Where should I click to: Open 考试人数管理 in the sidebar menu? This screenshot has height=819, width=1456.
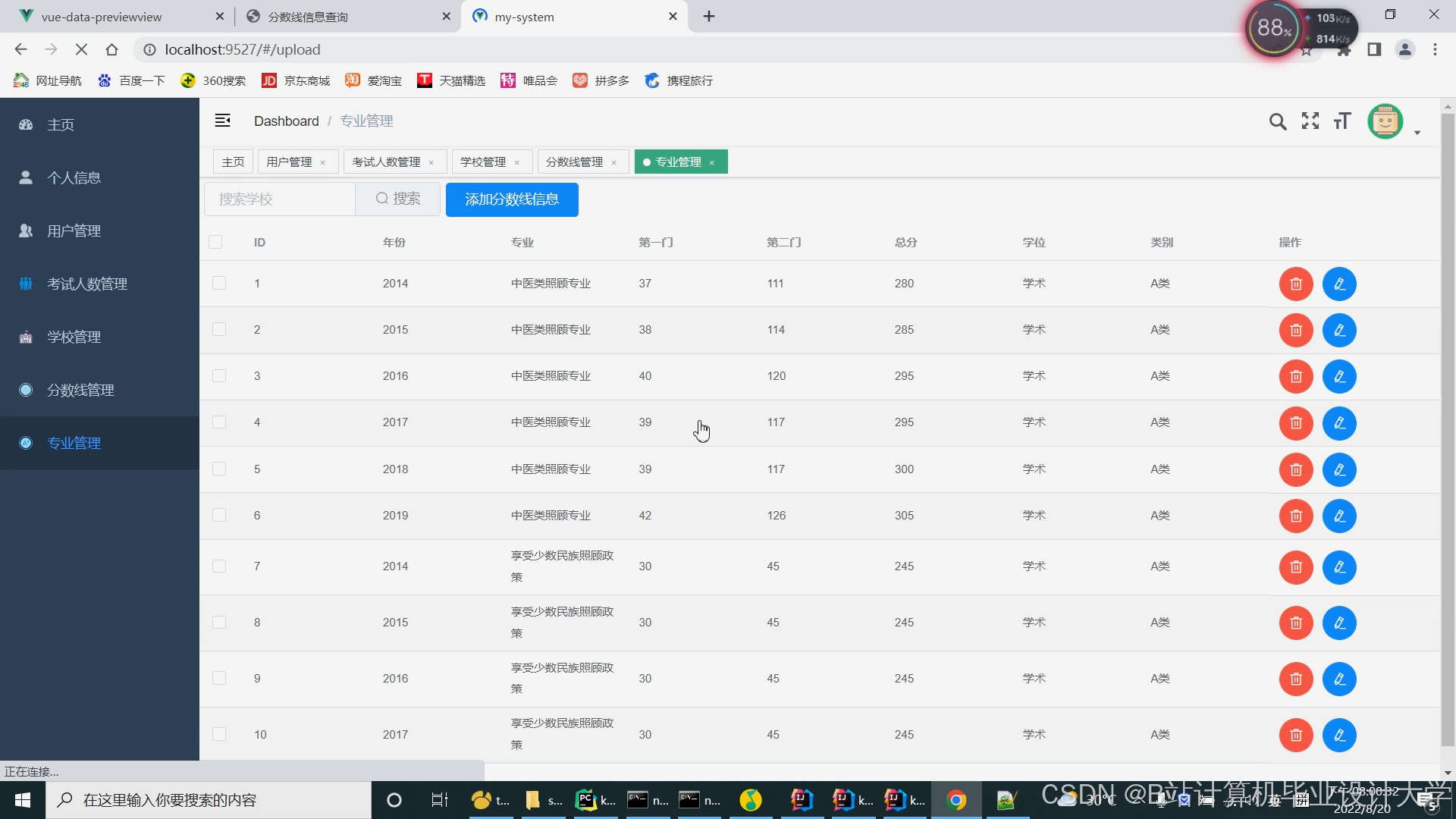[87, 284]
